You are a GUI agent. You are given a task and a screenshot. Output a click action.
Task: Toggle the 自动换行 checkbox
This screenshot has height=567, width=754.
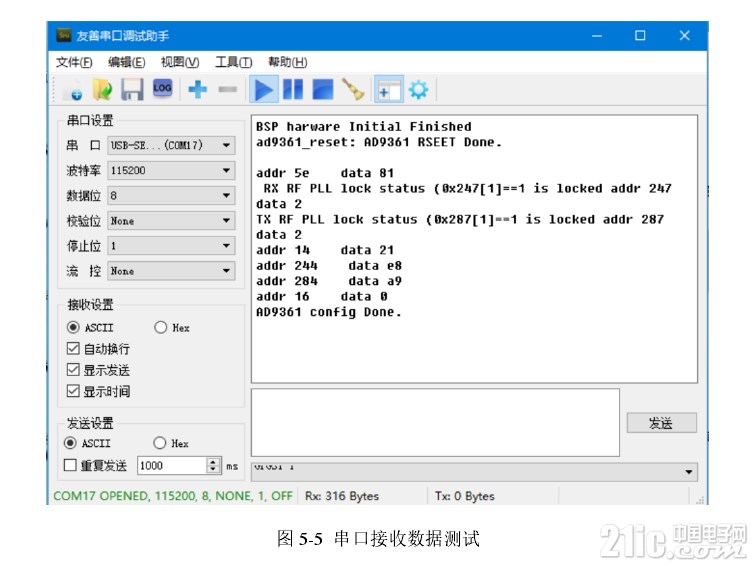(73, 349)
